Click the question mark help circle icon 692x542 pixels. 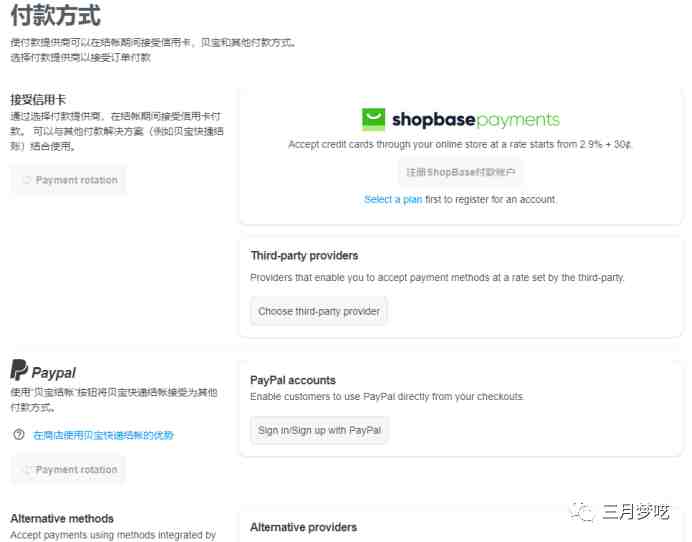coord(19,435)
